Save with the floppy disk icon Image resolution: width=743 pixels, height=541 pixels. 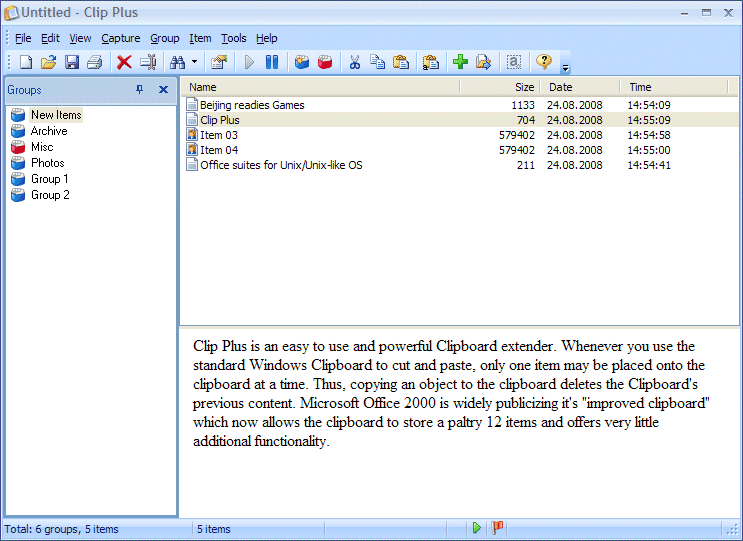coord(72,62)
